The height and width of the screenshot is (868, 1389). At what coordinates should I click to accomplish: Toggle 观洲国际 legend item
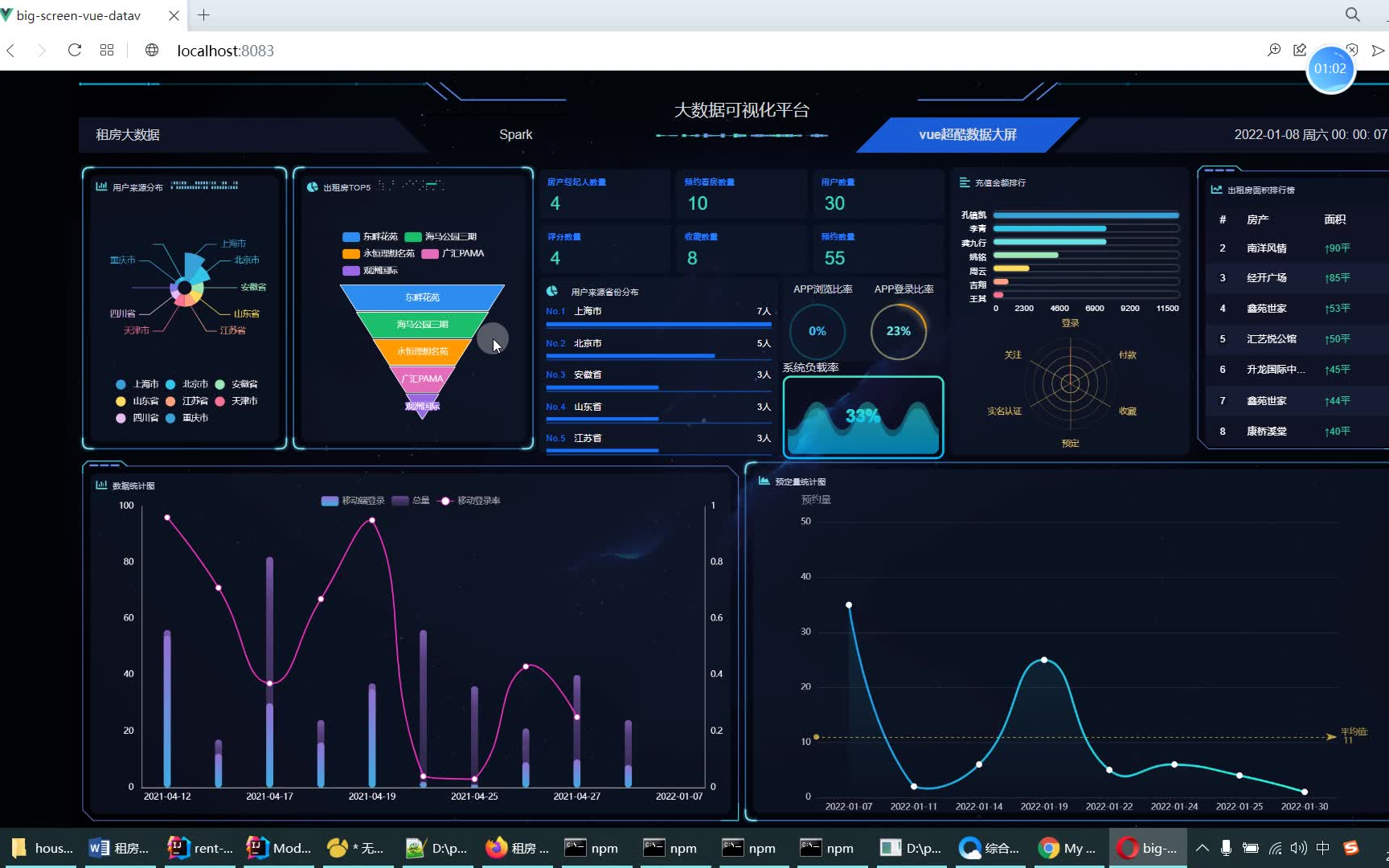click(370, 270)
